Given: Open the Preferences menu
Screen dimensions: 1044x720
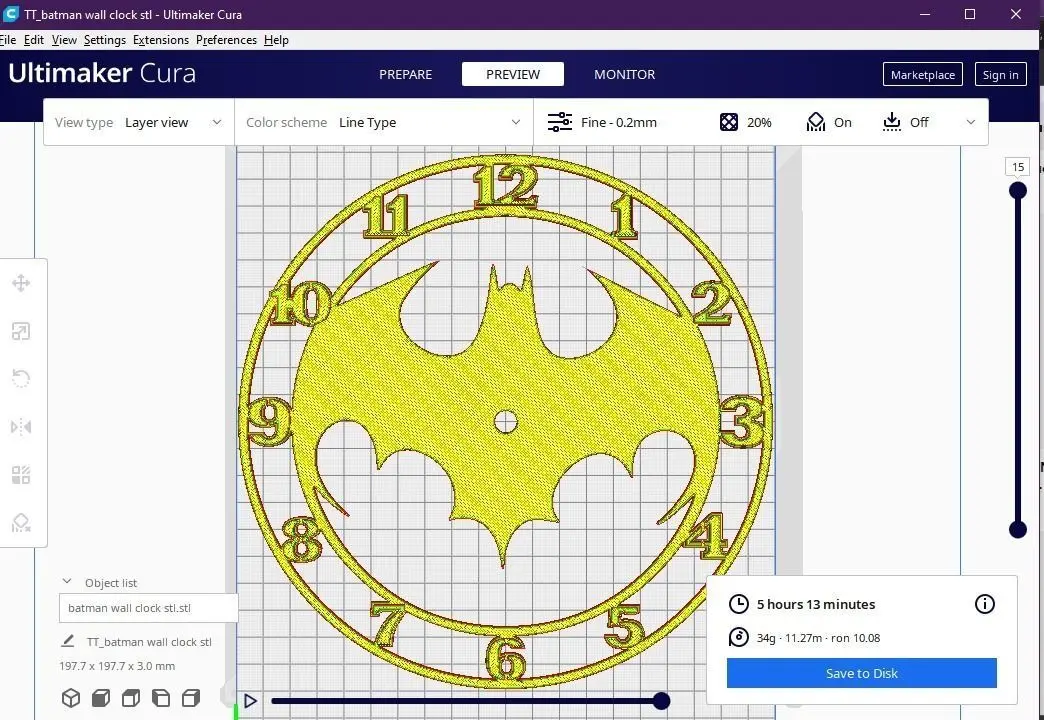Looking at the screenshot, I should coord(226,40).
